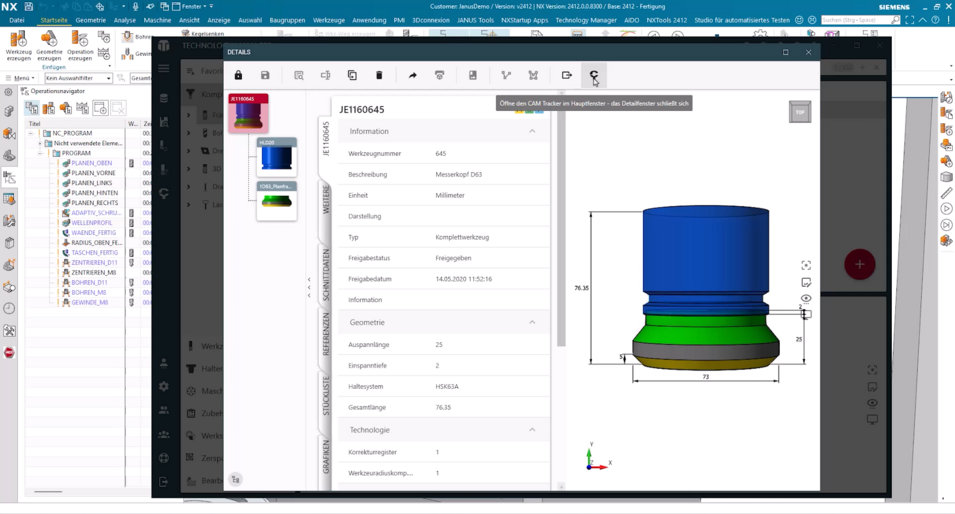Image resolution: width=955 pixels, height=514 pixels.
Task: Click the bounding-box nodes icon in Details toolbar
Action: (533, 75)
